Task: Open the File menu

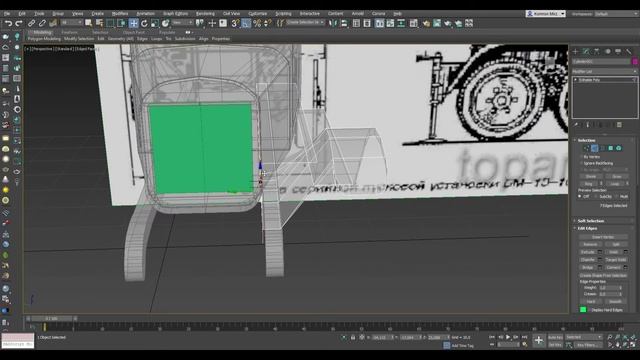Action: (7, 14)
